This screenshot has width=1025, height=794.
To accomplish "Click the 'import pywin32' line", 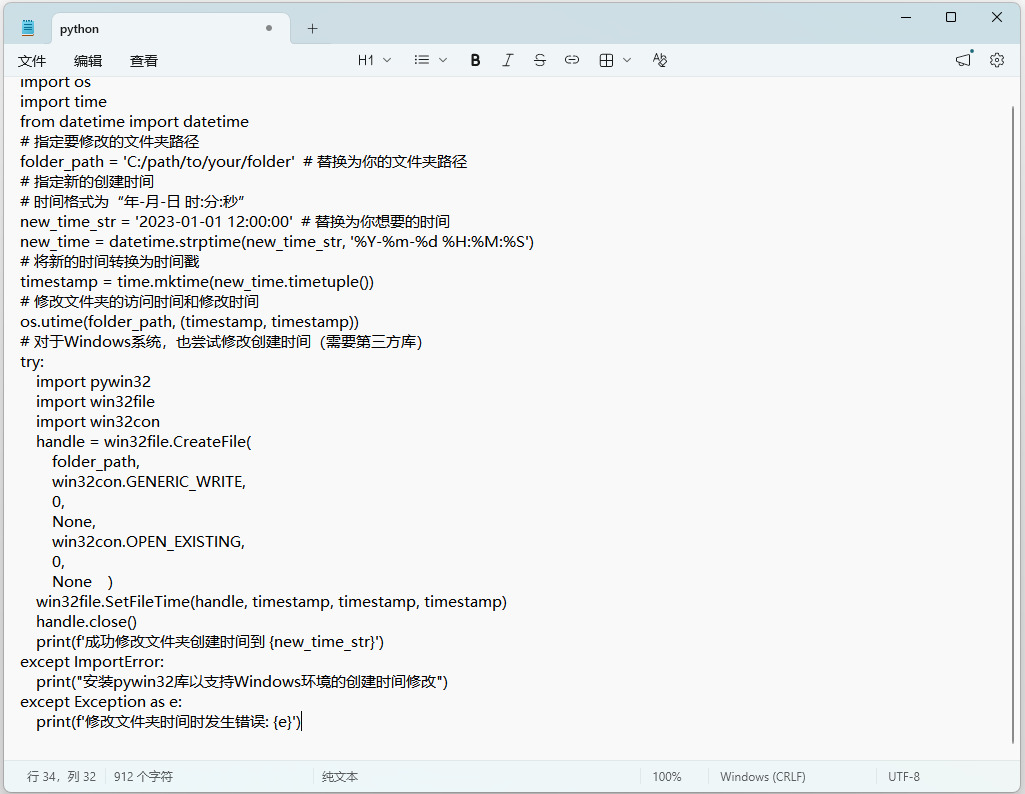I will point(93,382).
